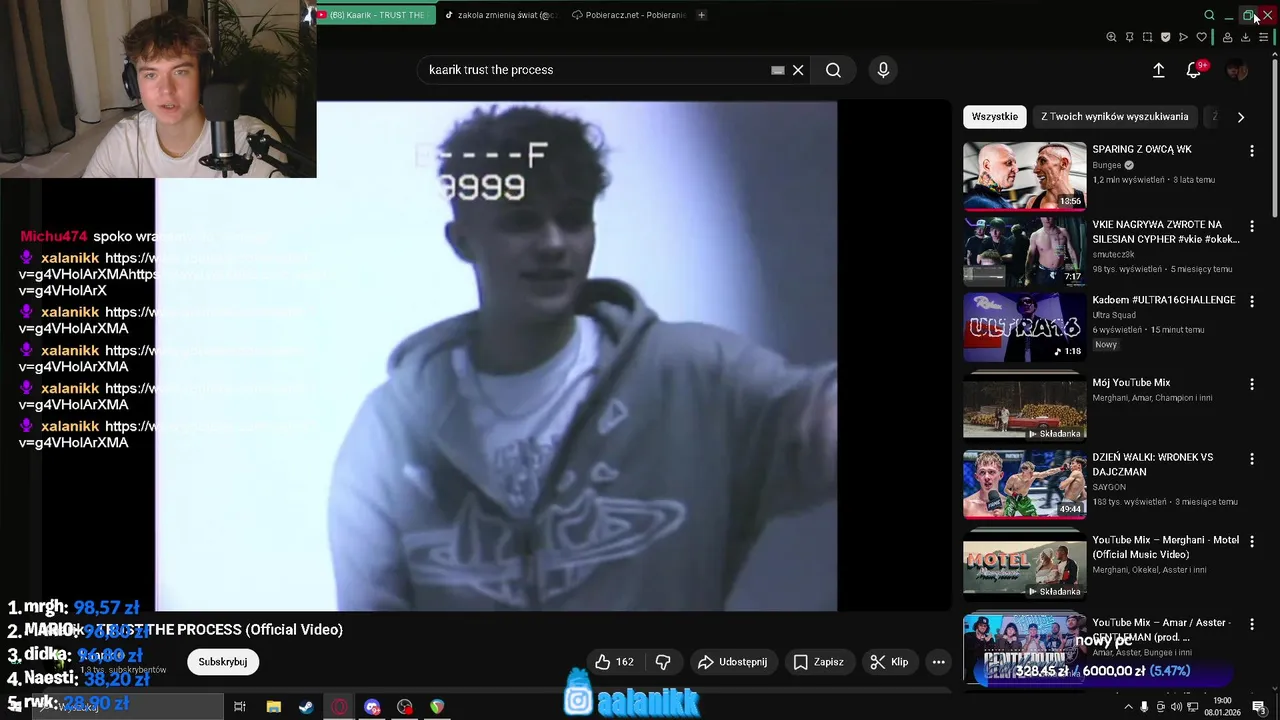Viewport: 1280px width, 720px height.
Task: Open the YouTube upload/create icon
Action: (1158, 70)
